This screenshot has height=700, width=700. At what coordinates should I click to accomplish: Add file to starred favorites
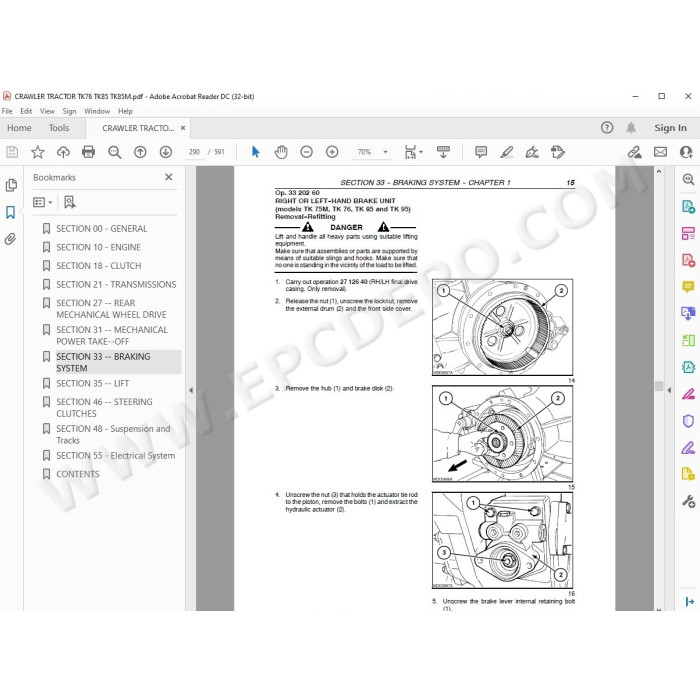38,152
